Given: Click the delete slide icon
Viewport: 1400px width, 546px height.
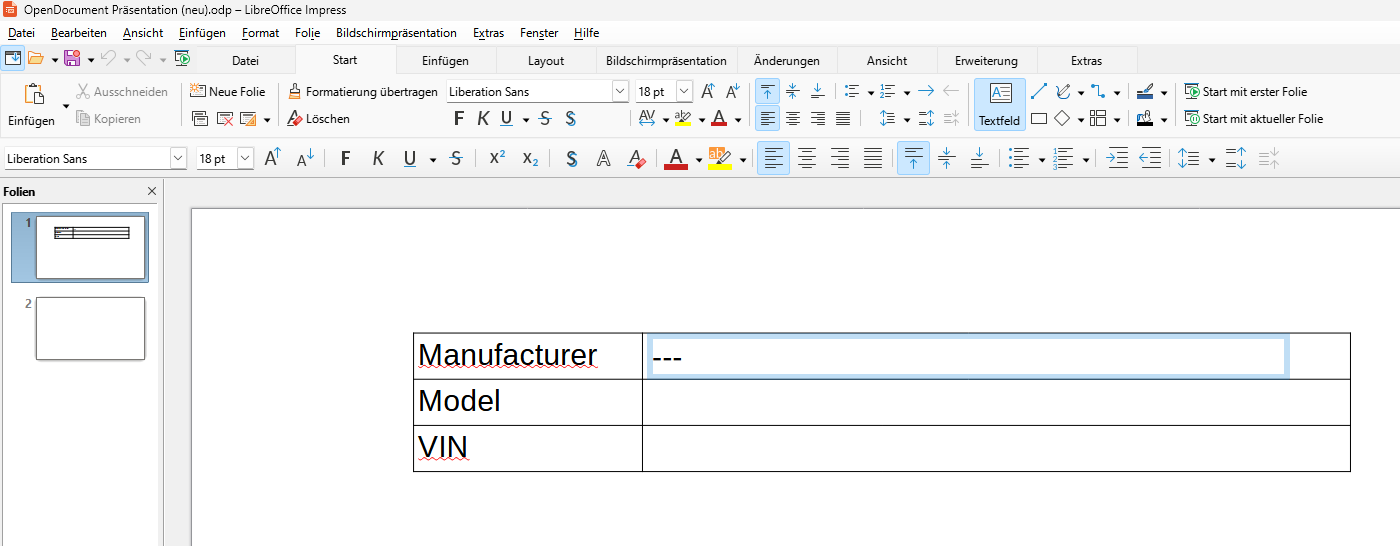Looking at the screenshot, I should [225, 119].
